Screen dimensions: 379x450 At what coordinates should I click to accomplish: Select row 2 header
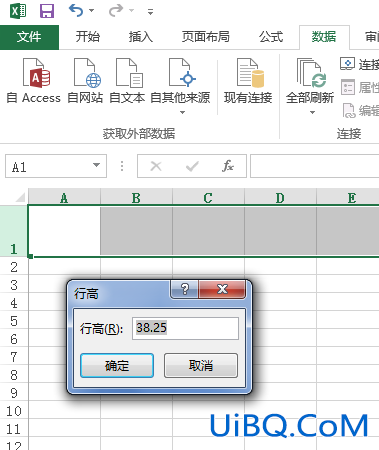click(x=14, y=267)
